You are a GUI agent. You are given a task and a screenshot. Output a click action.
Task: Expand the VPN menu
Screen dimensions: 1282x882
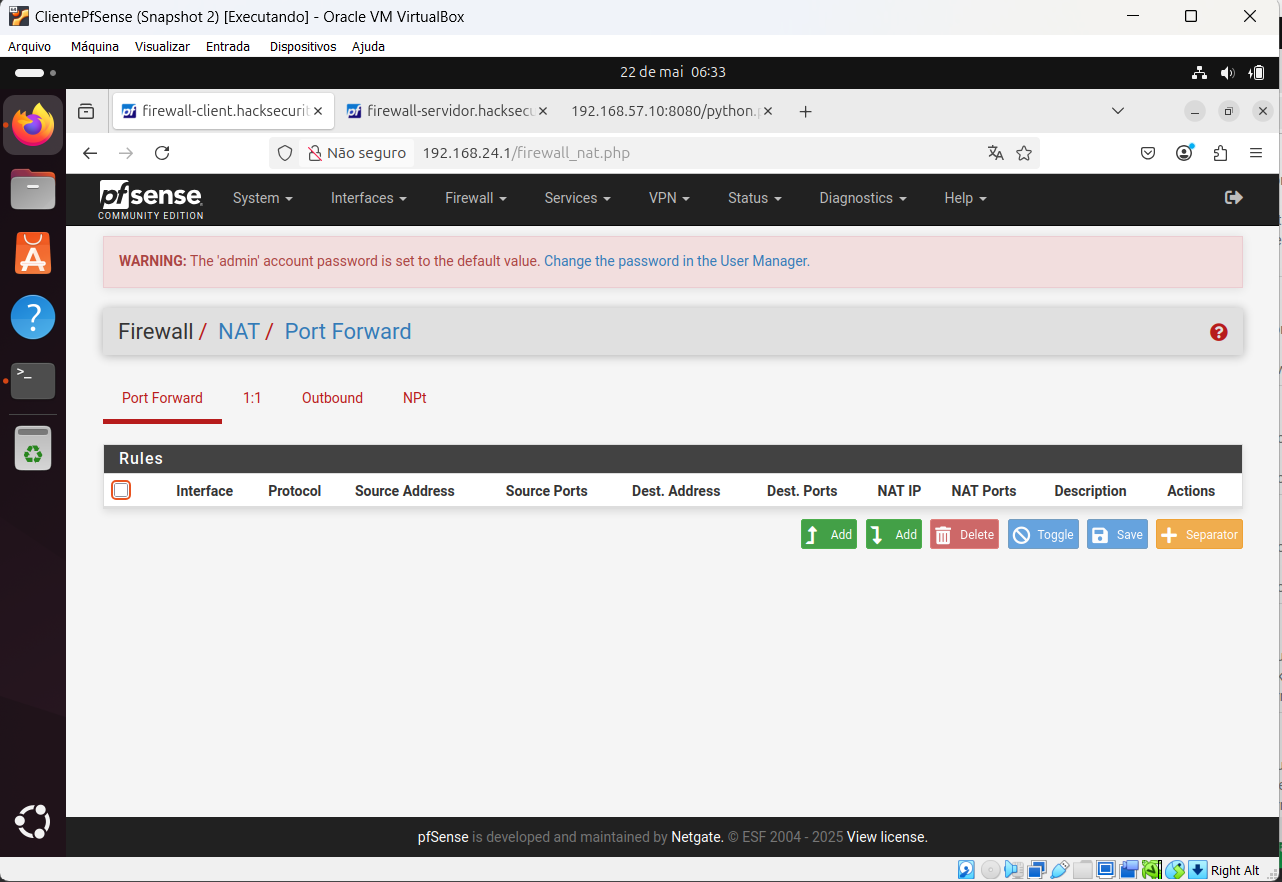(x=669, y=198)
